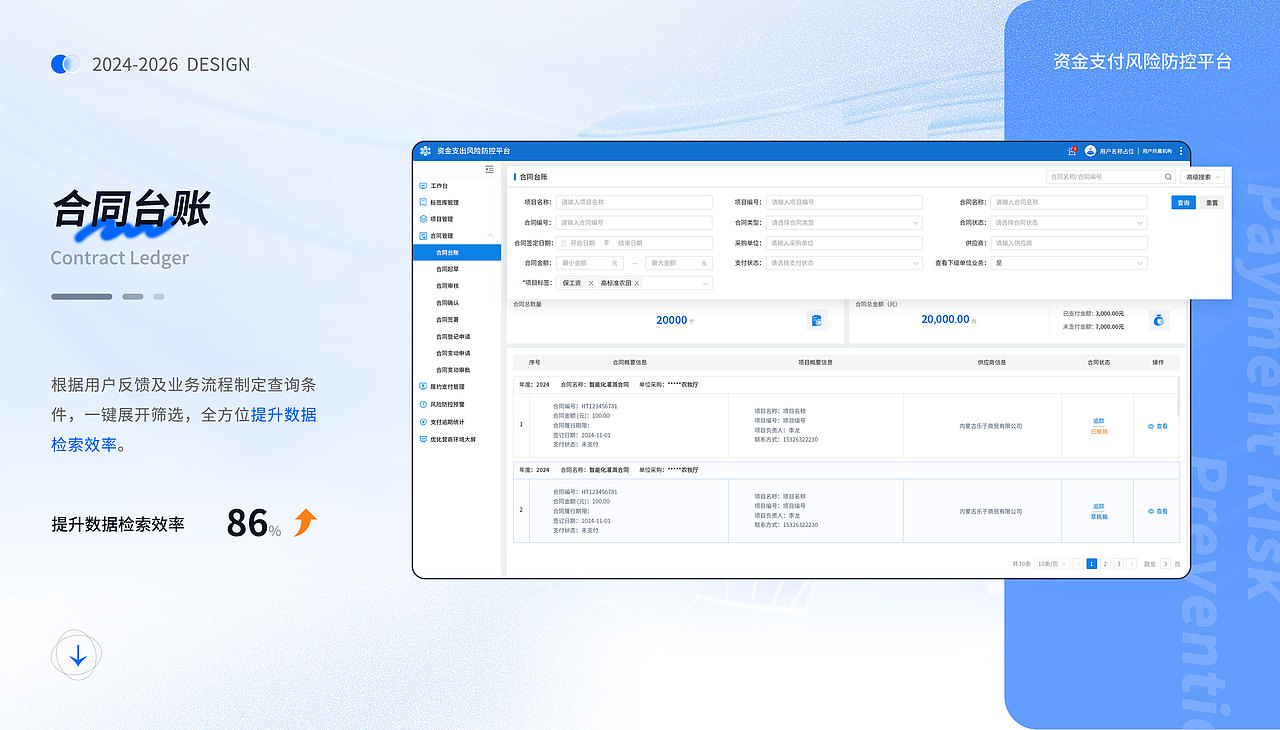Select page 2 in pagination

(1105, 564)
